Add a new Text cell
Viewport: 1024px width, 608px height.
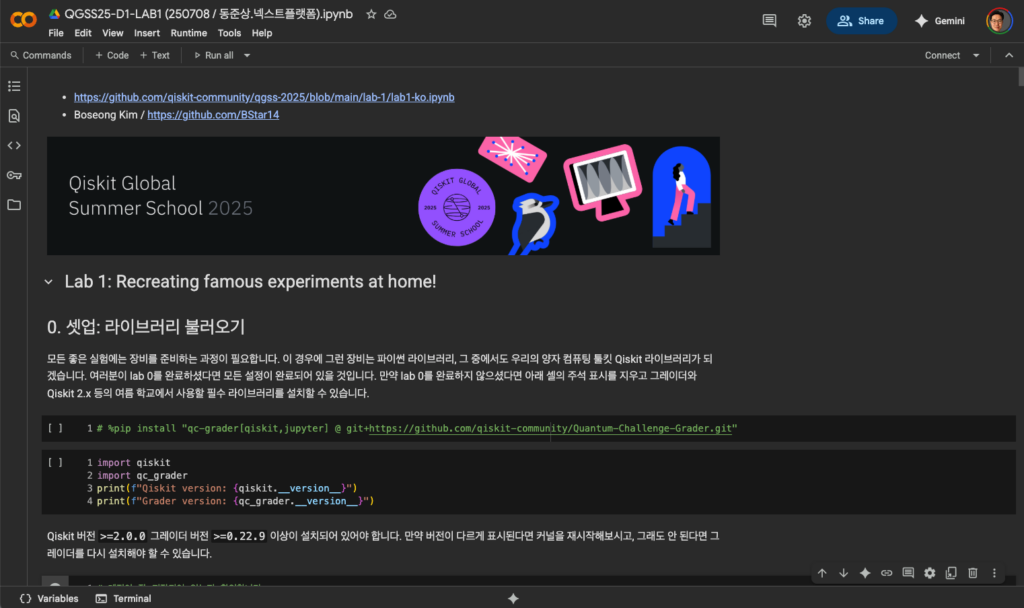coord(155,56)
